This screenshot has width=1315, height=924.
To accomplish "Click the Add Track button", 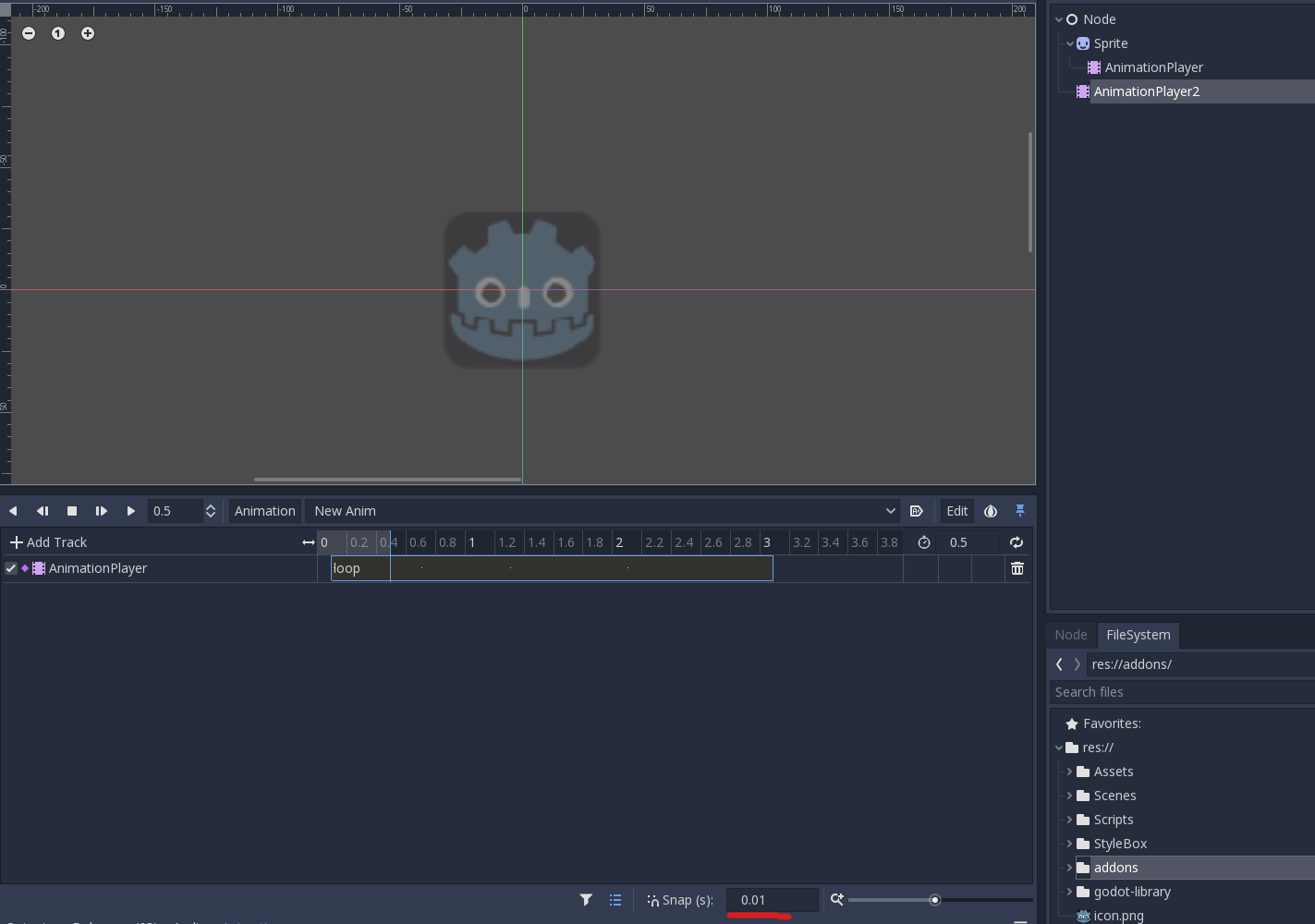I will (47, 542).
